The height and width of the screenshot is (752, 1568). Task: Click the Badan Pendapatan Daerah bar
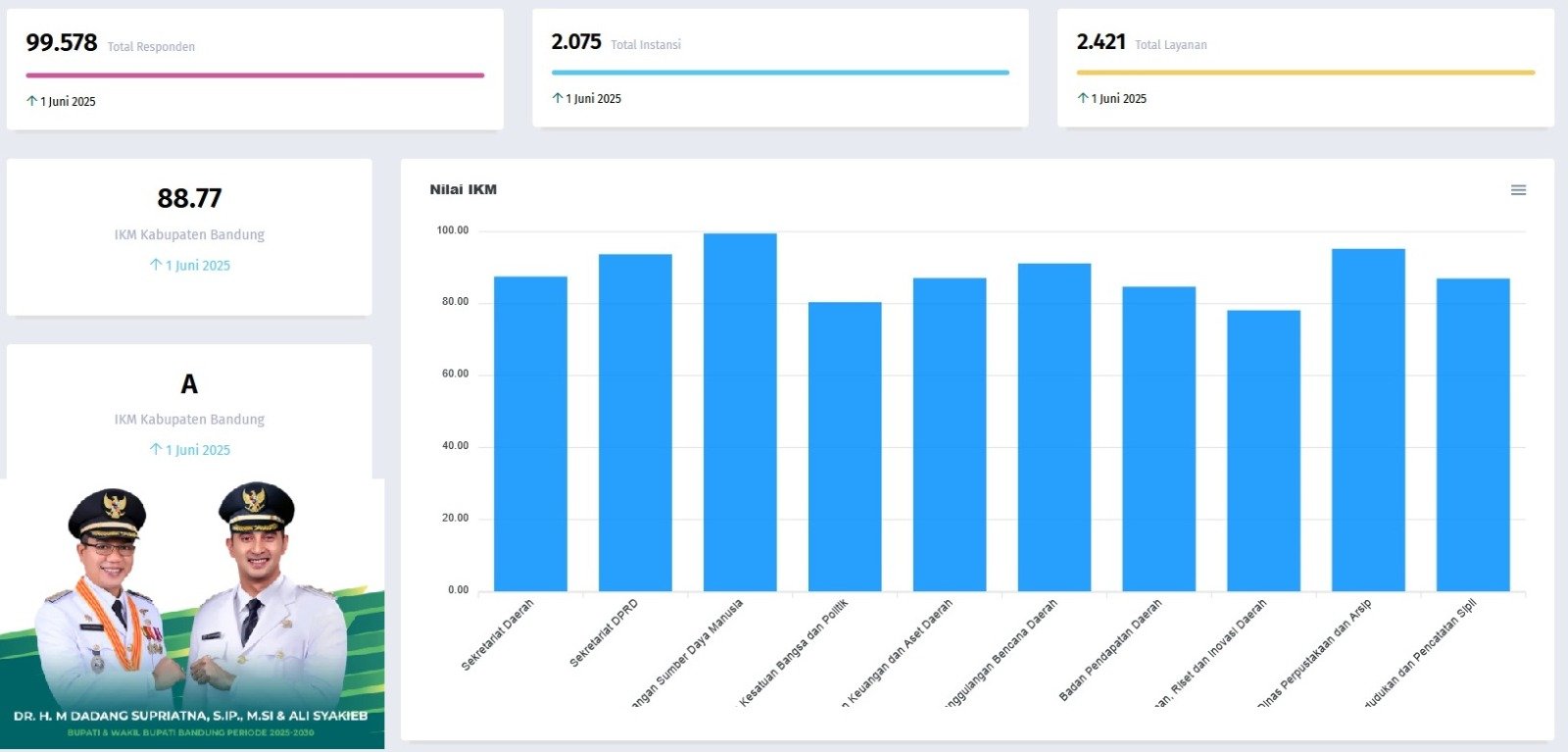[1158, 438]
